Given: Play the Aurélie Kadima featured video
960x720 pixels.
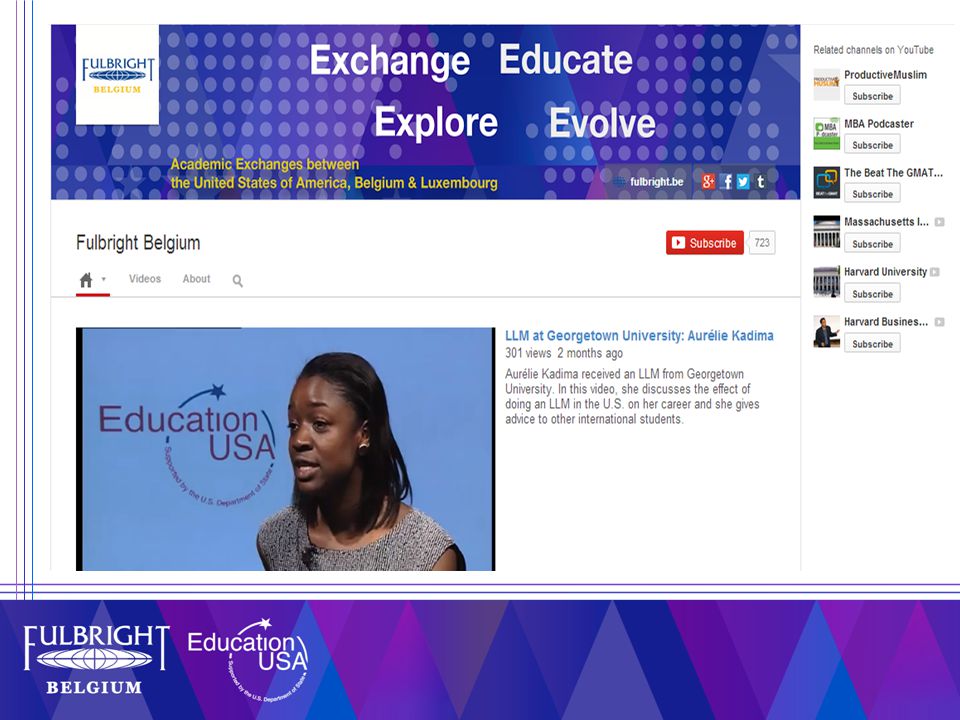Looking at the screenshot, I should click(285, 449).
